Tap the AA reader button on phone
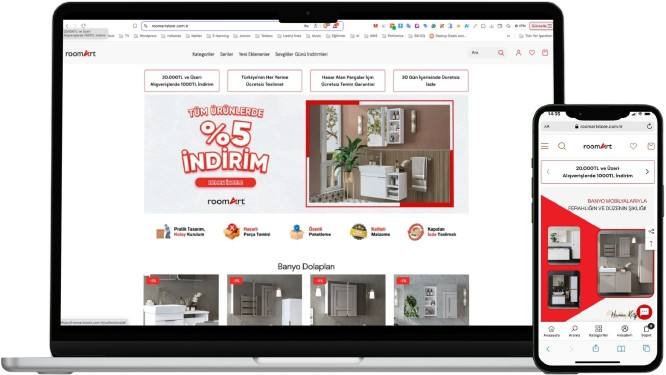This screenshot has height=375, width=666. 547,127
